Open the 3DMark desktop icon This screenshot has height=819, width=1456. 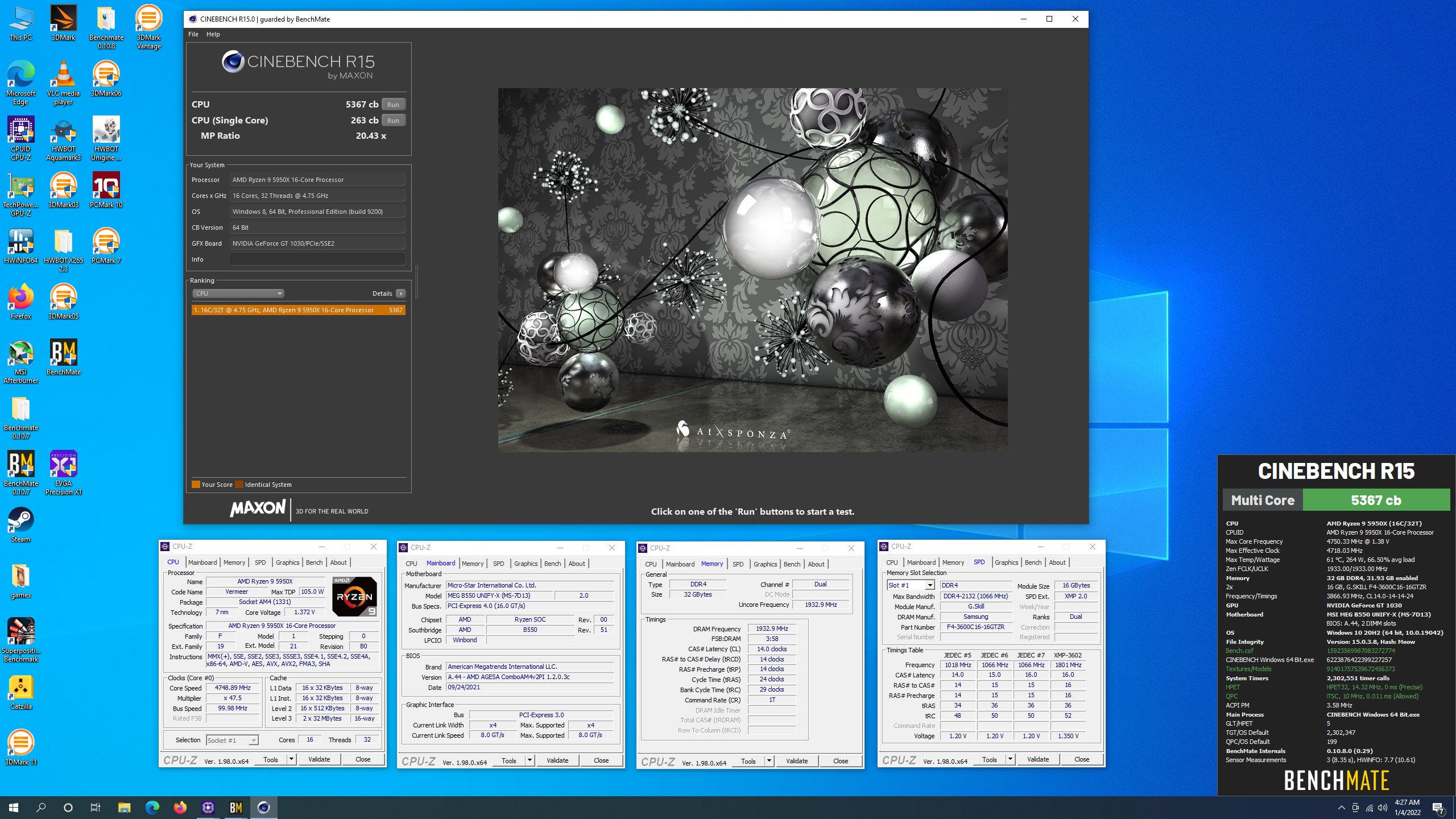pyautogui.click(x=63, y=23)
